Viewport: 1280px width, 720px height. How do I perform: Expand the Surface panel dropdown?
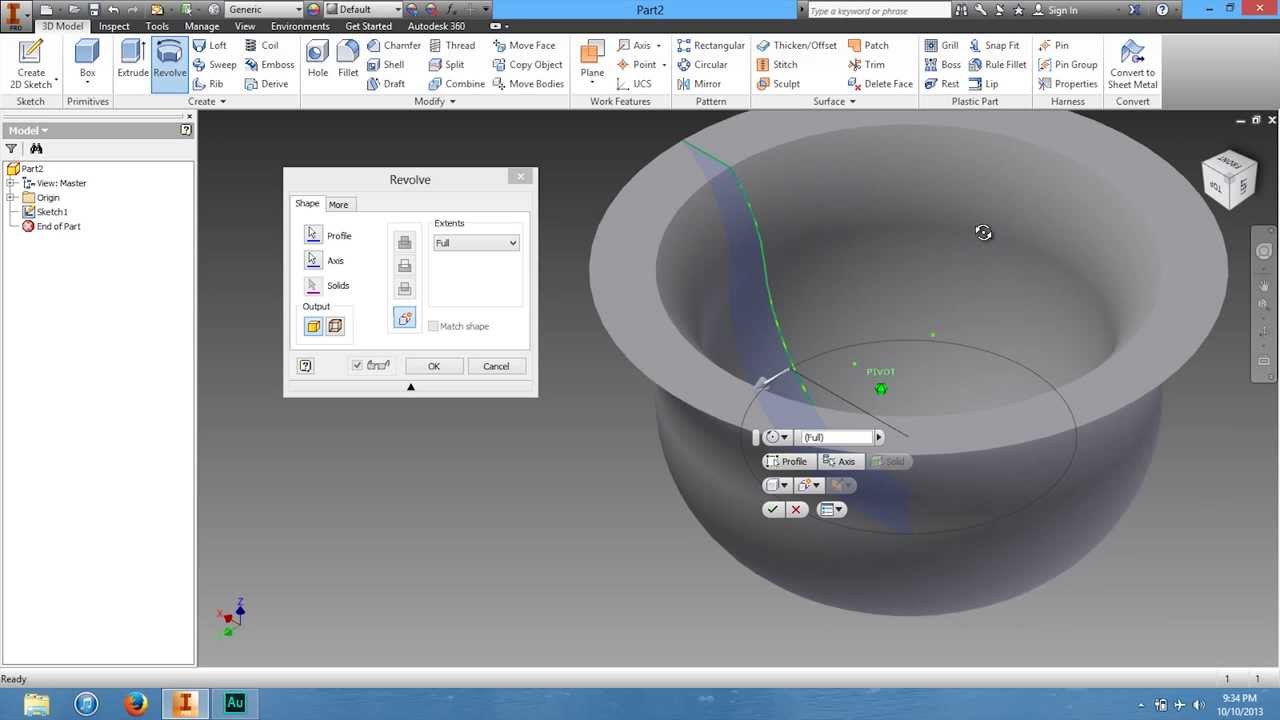834,101
